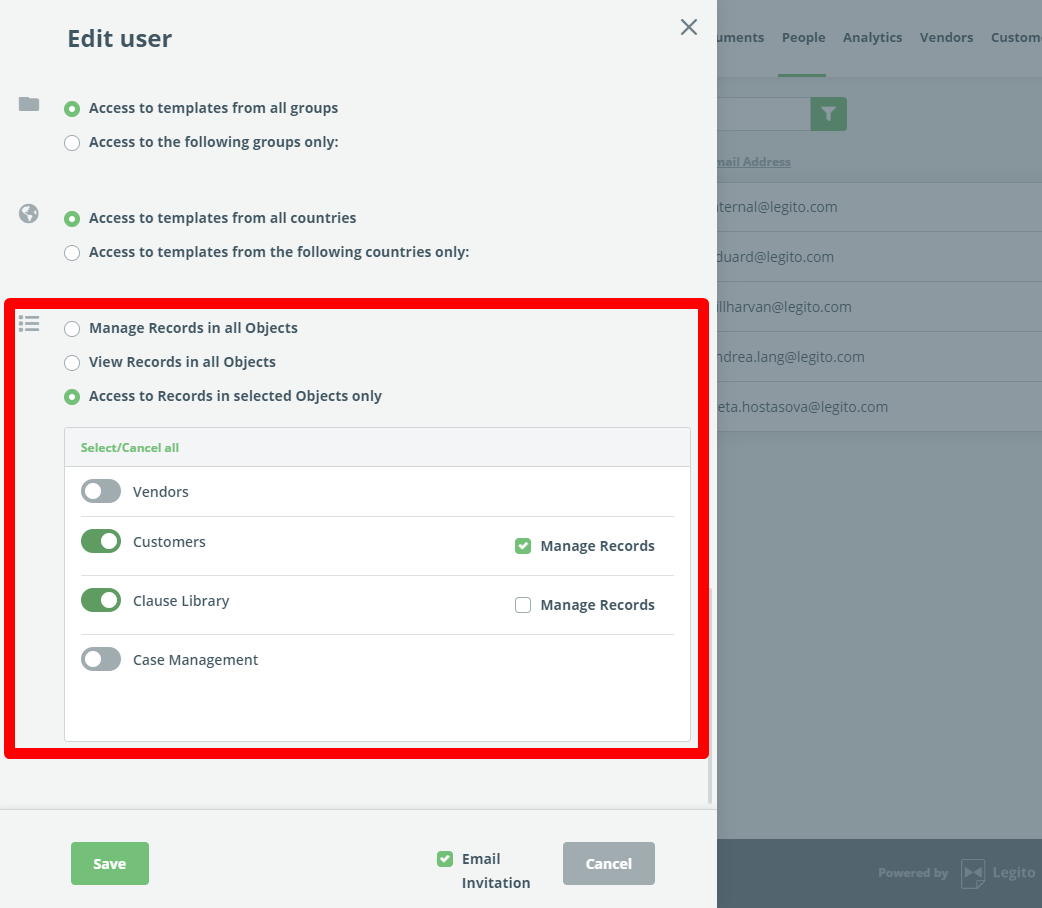Click the Legito logo in footer

pyautogui.click(x=998, y=873)
